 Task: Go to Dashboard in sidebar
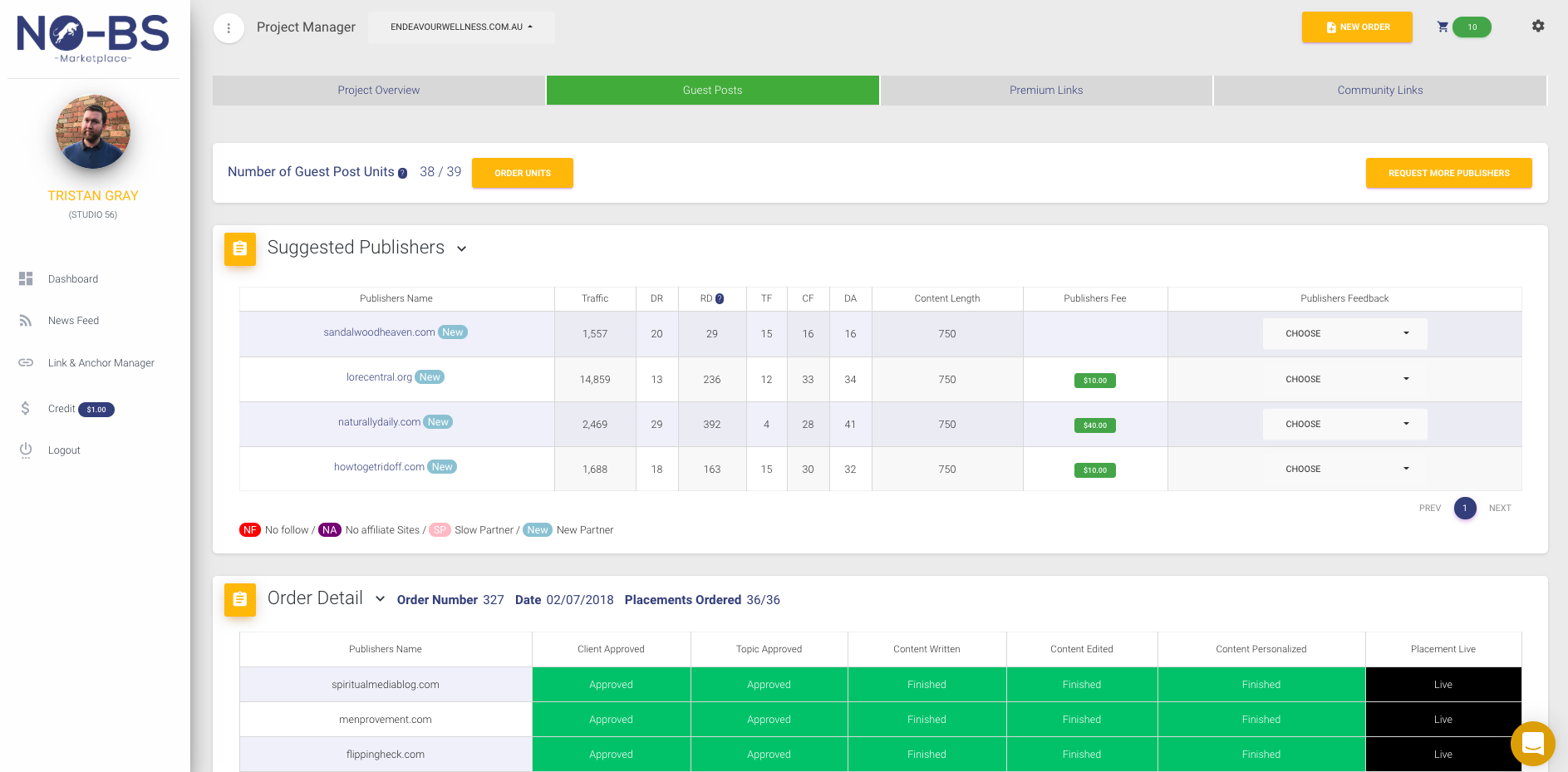tap(73, 279)
